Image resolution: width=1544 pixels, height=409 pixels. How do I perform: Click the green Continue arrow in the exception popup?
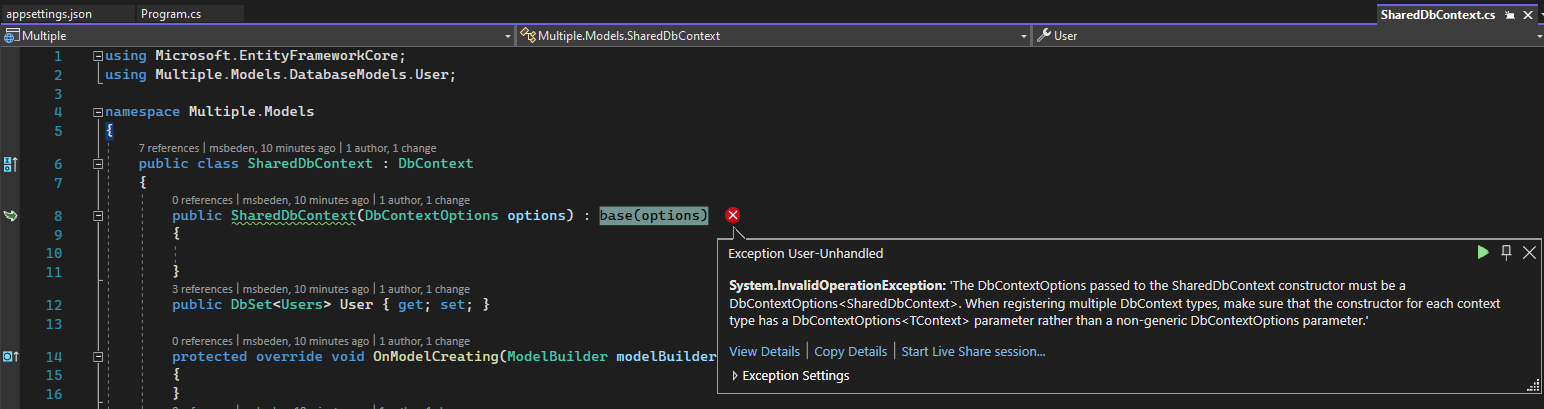pos(1483,253)
